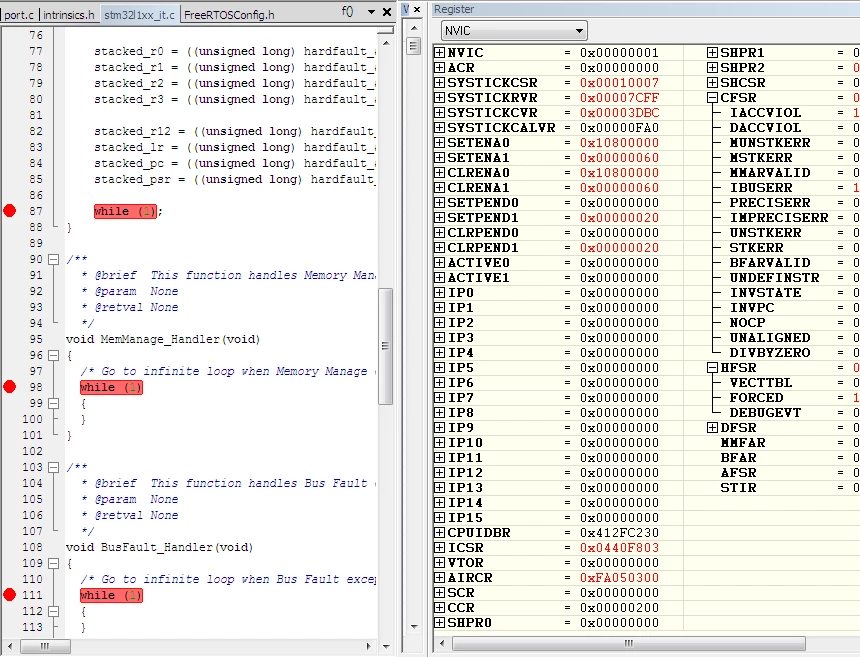Screen dimensions: 860x657
Task: Click the f0 function list button
Action: 348,12
